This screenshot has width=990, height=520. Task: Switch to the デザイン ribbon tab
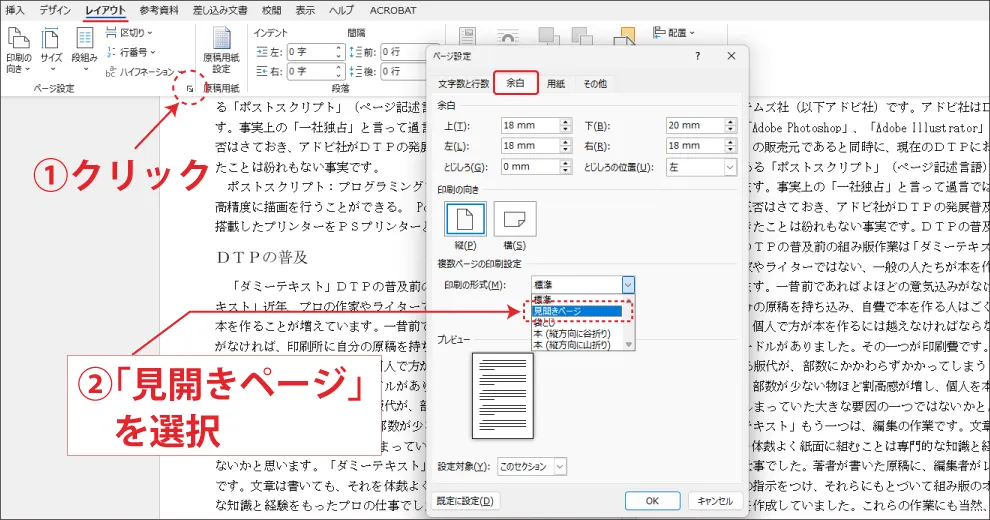pos(55,10)
